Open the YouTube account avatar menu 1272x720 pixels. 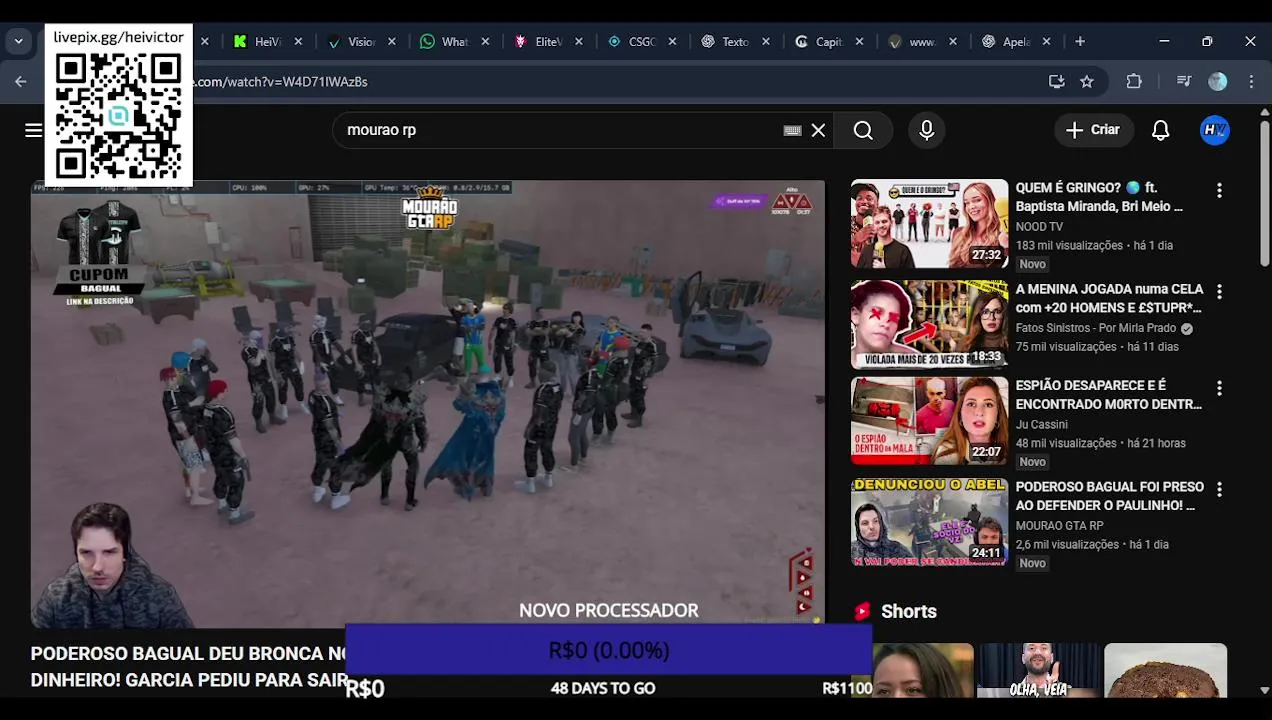[x=1215, y=130]
